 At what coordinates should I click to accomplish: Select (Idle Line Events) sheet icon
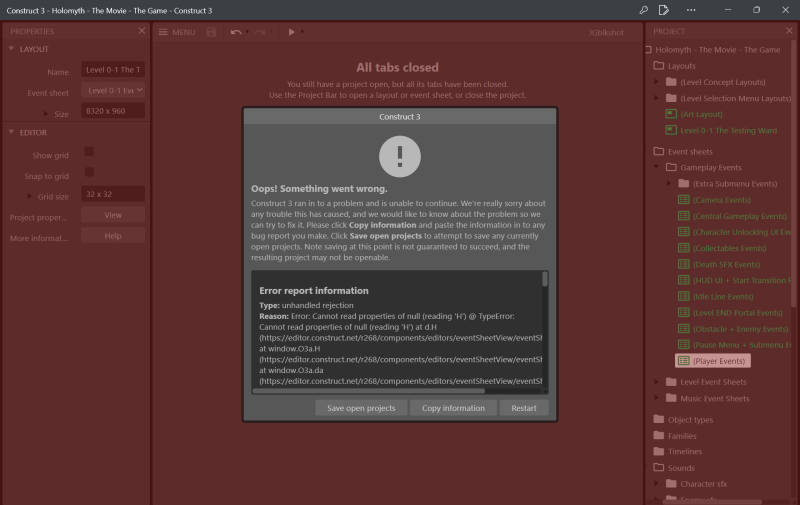684,296
